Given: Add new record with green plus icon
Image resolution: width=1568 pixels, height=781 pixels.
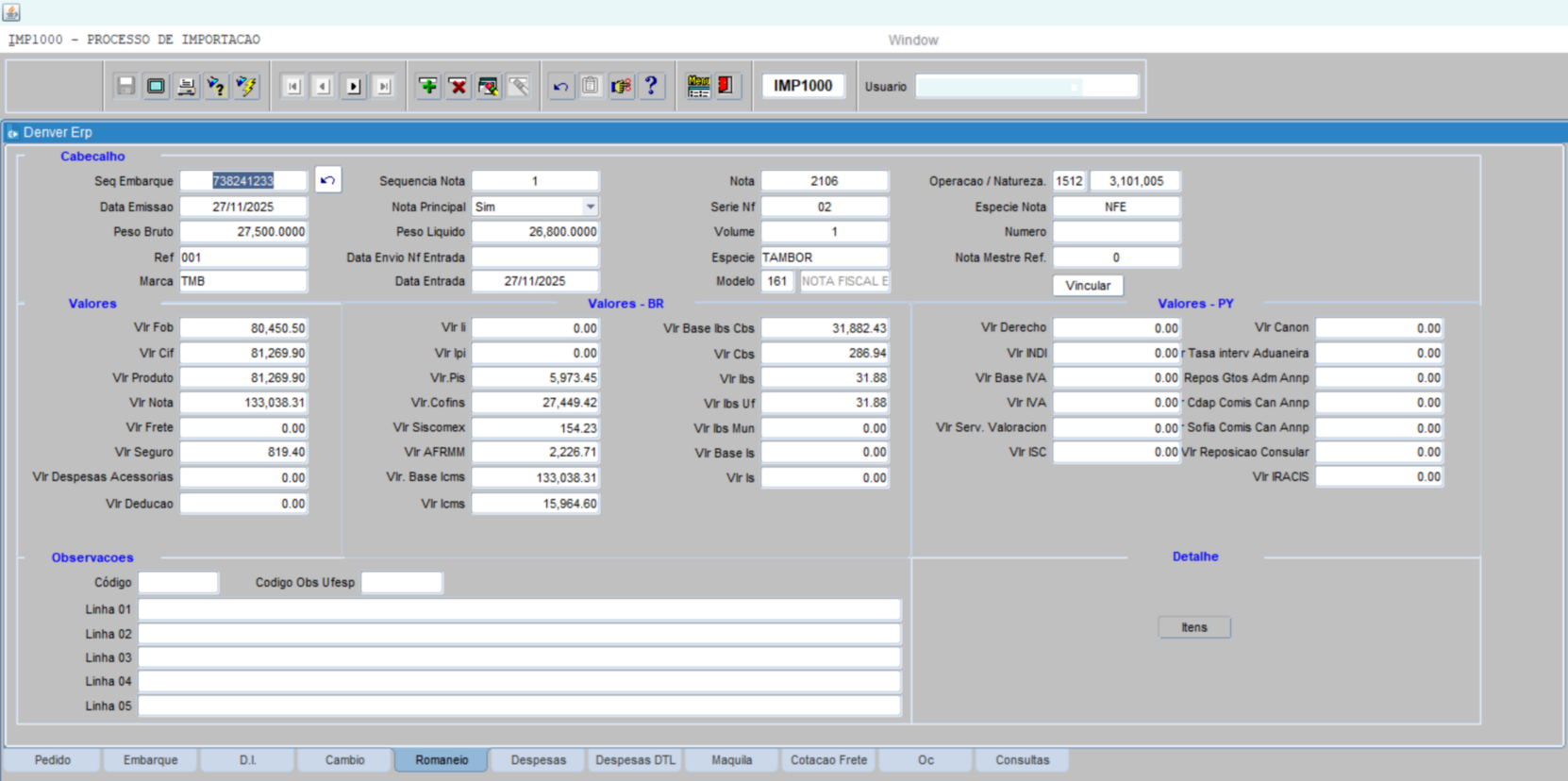Looking at the screenshot, I should pos(427,86).
